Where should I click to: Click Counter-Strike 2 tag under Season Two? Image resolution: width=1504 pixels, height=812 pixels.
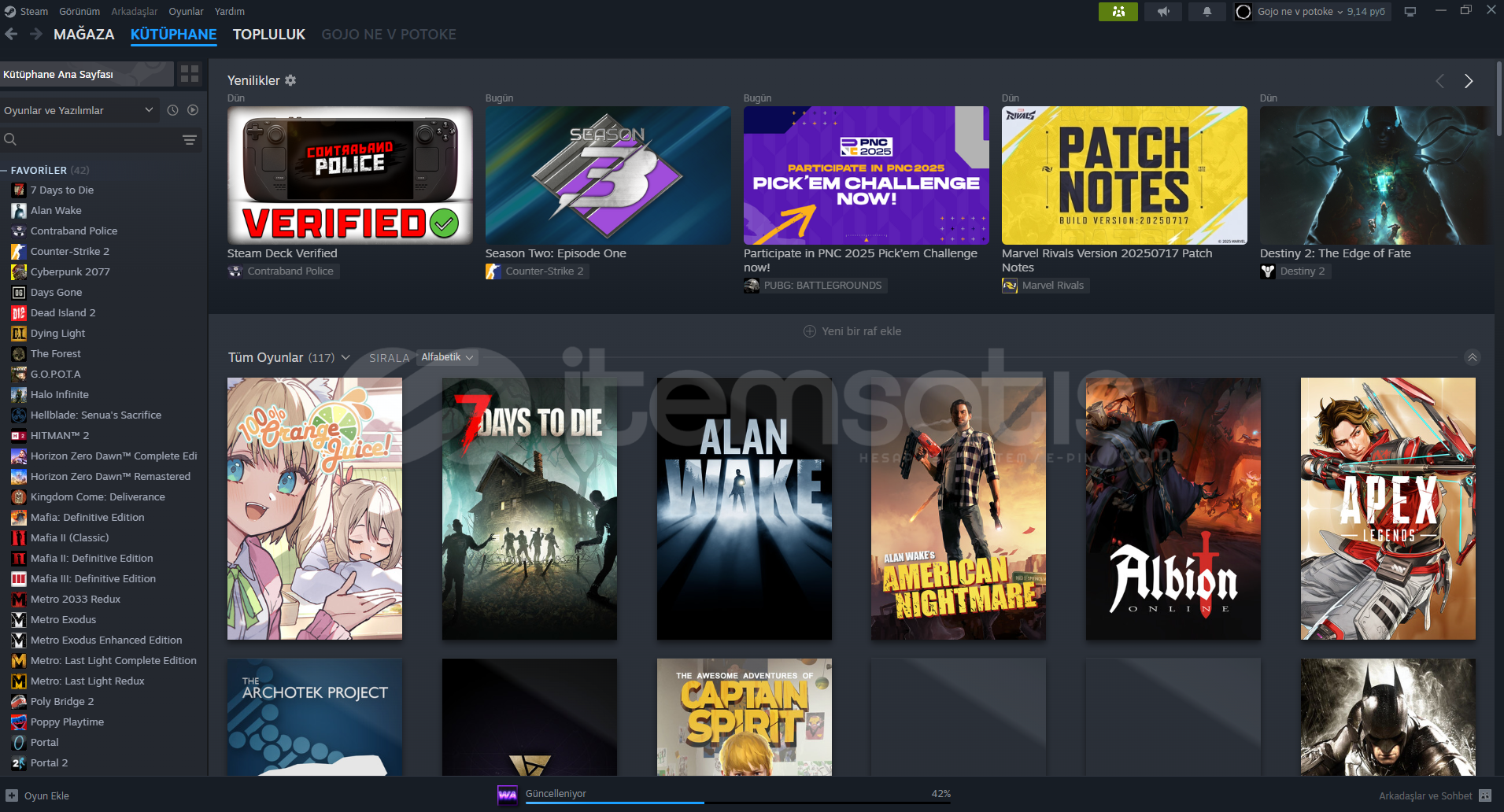pyautogui.click(x=538, y=271)
